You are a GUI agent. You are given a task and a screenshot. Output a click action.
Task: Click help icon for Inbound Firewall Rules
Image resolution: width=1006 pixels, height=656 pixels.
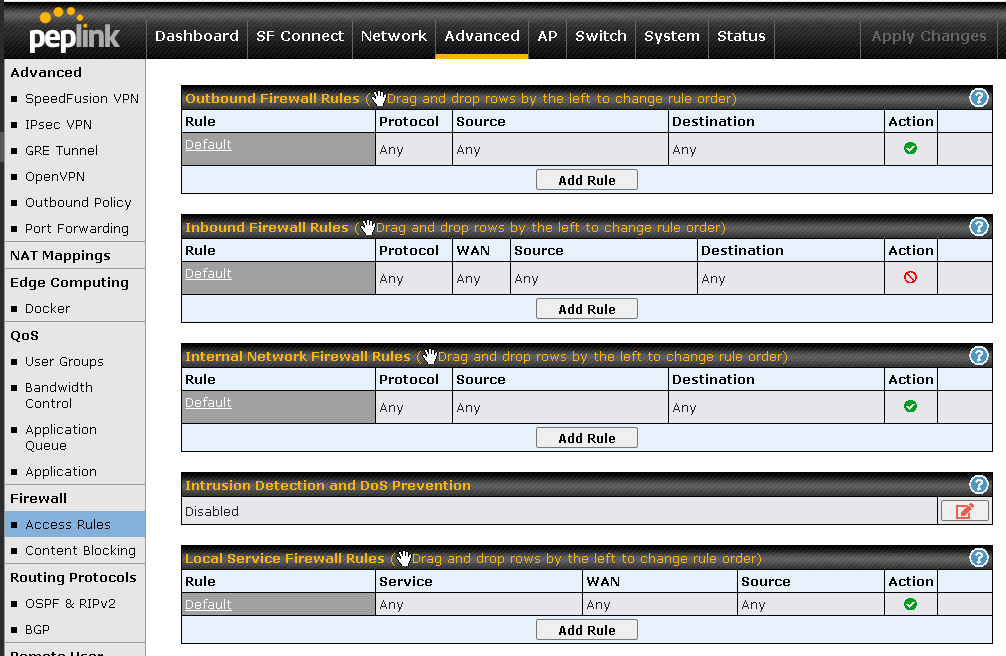[x=979, y=226]
